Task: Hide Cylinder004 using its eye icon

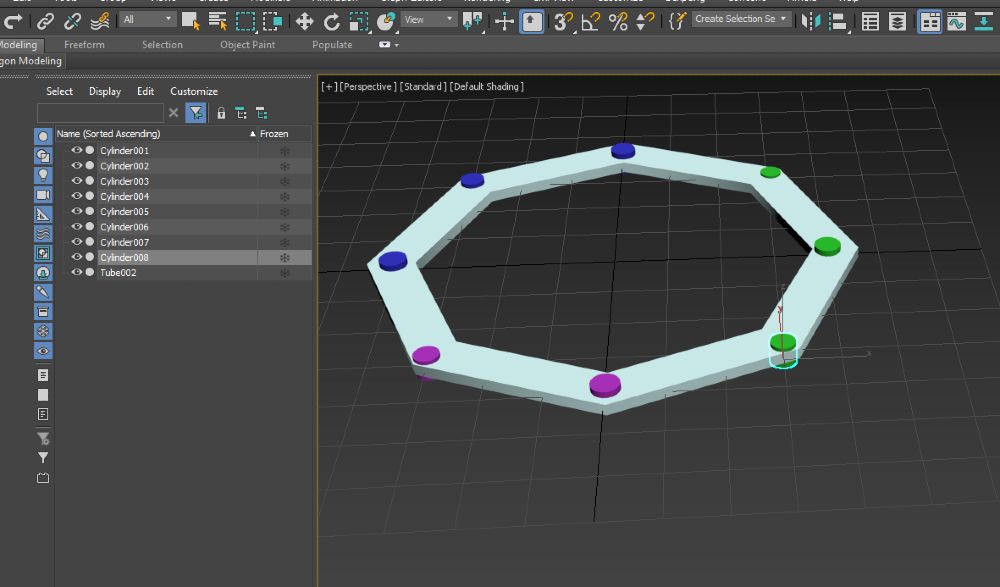Action: click(x=77, y=196)
